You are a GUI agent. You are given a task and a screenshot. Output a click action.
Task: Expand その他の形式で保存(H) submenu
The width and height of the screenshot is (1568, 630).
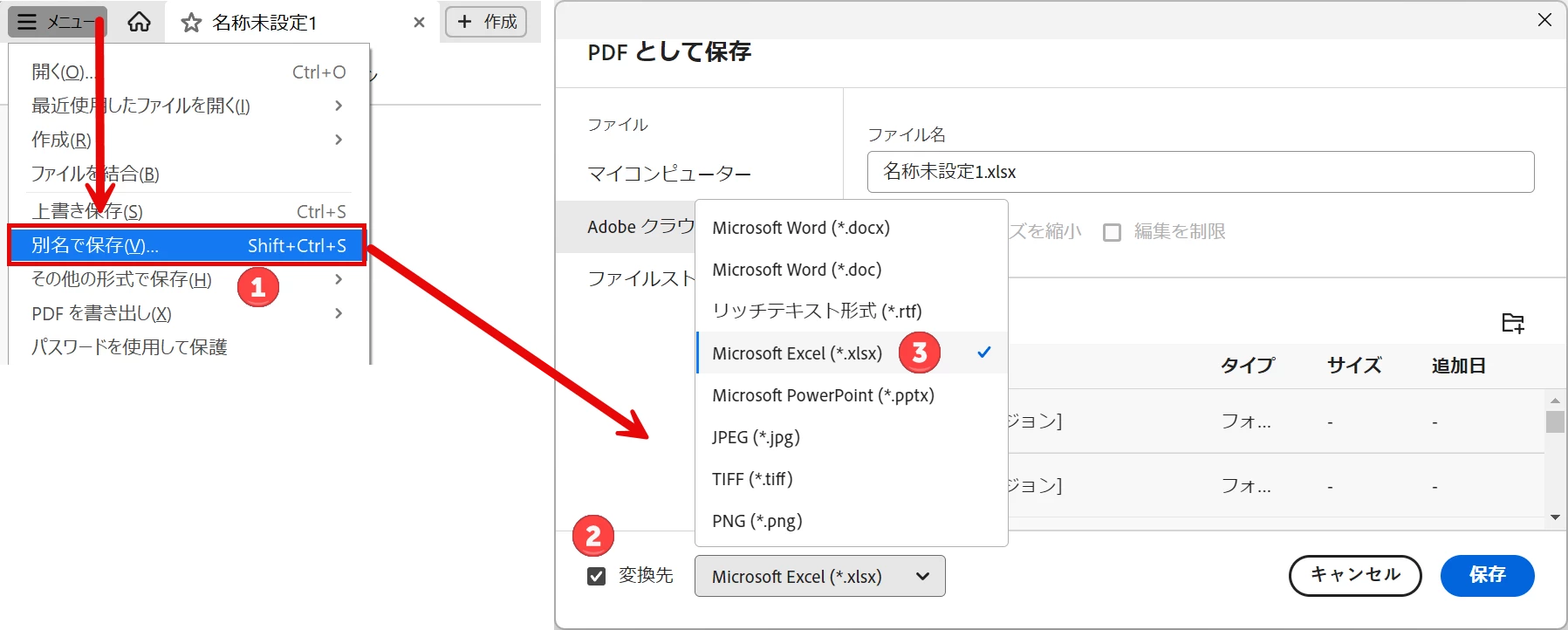click(x=188, y=279)
